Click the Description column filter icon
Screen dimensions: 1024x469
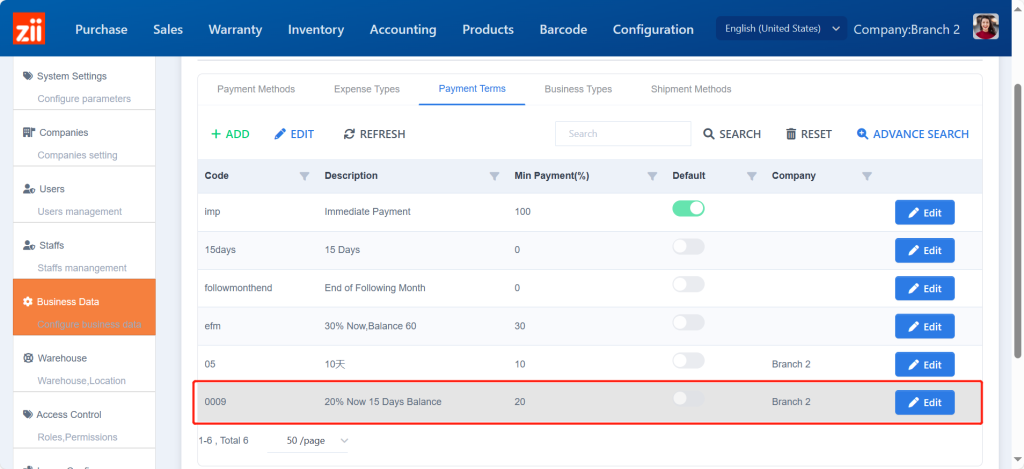494,176
